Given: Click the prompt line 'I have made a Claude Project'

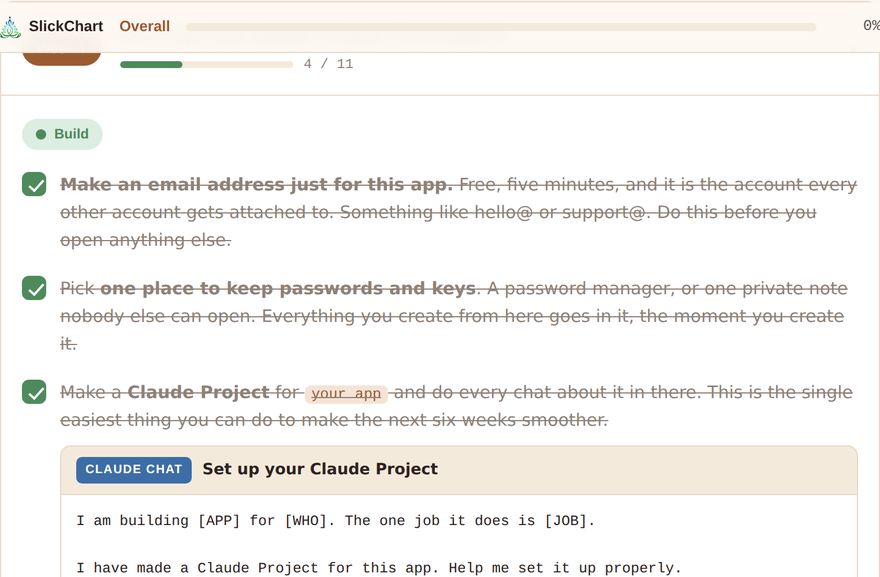Looking at the screenshot, I should click(x=379, y=568).
